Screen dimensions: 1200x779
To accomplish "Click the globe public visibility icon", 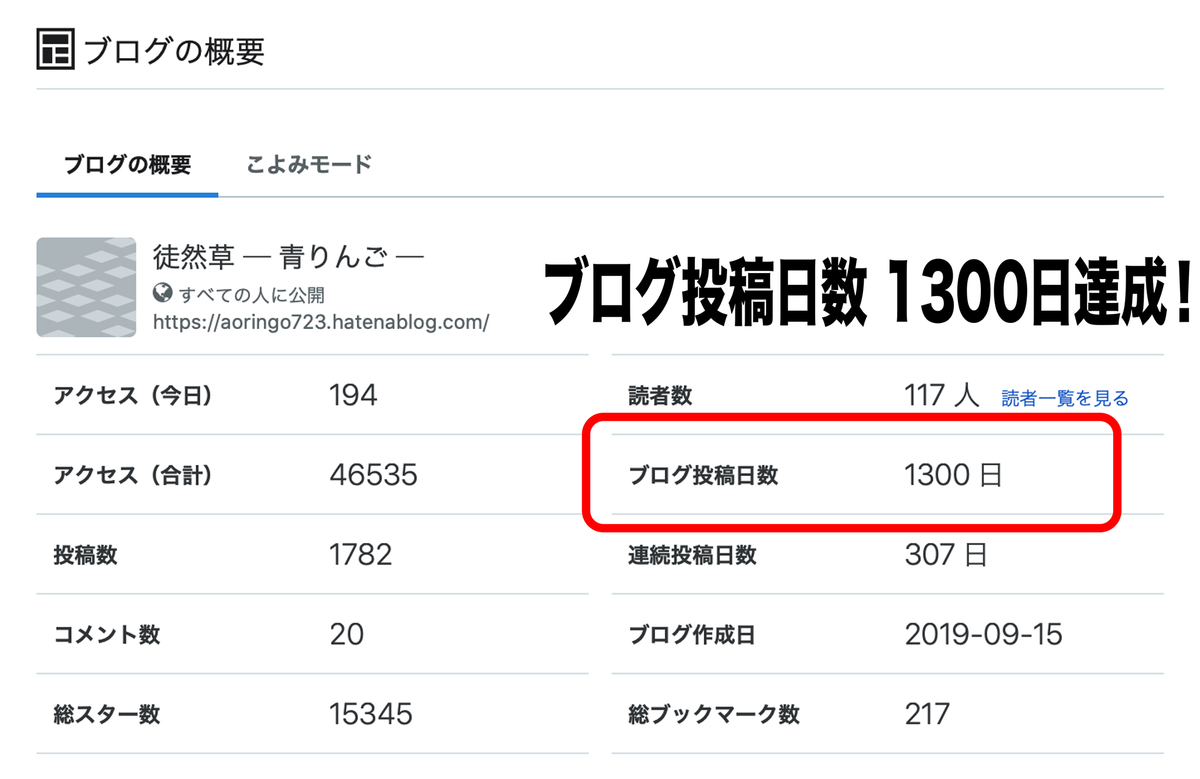I will (163, 294).
